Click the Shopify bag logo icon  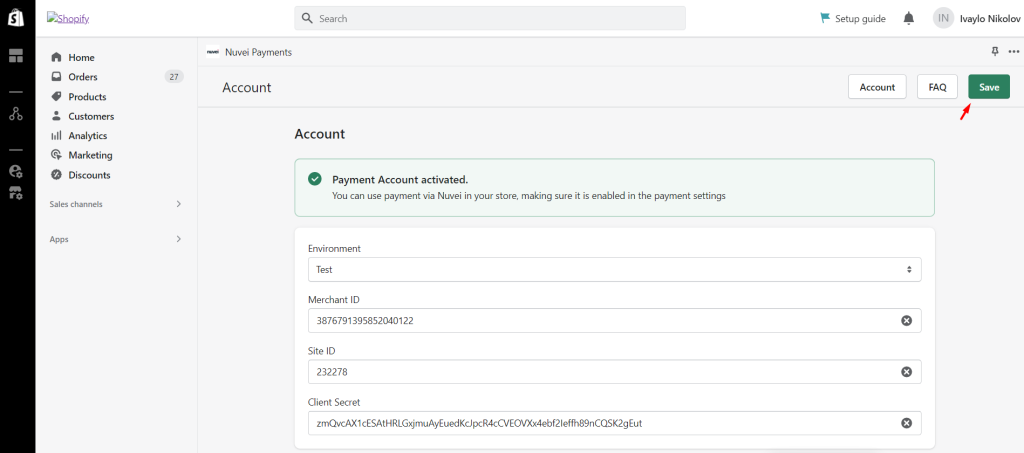point(16,18)
